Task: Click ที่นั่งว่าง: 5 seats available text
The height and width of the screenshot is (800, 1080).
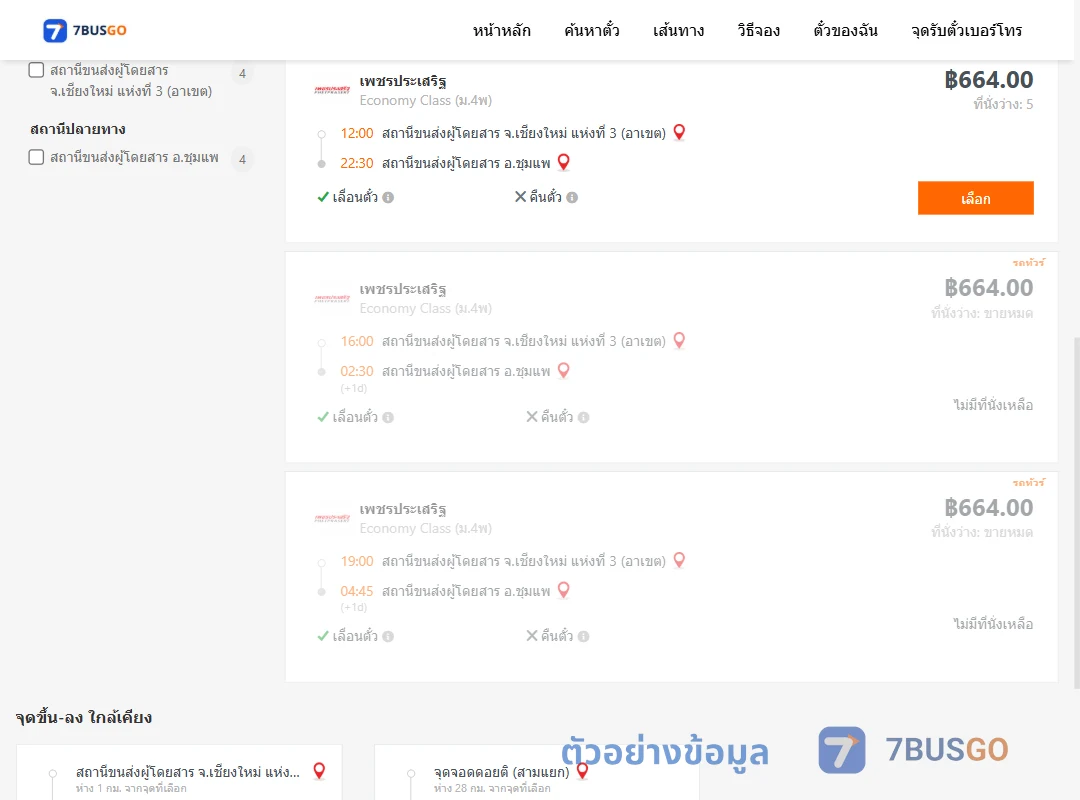Action: (1003, 105)
